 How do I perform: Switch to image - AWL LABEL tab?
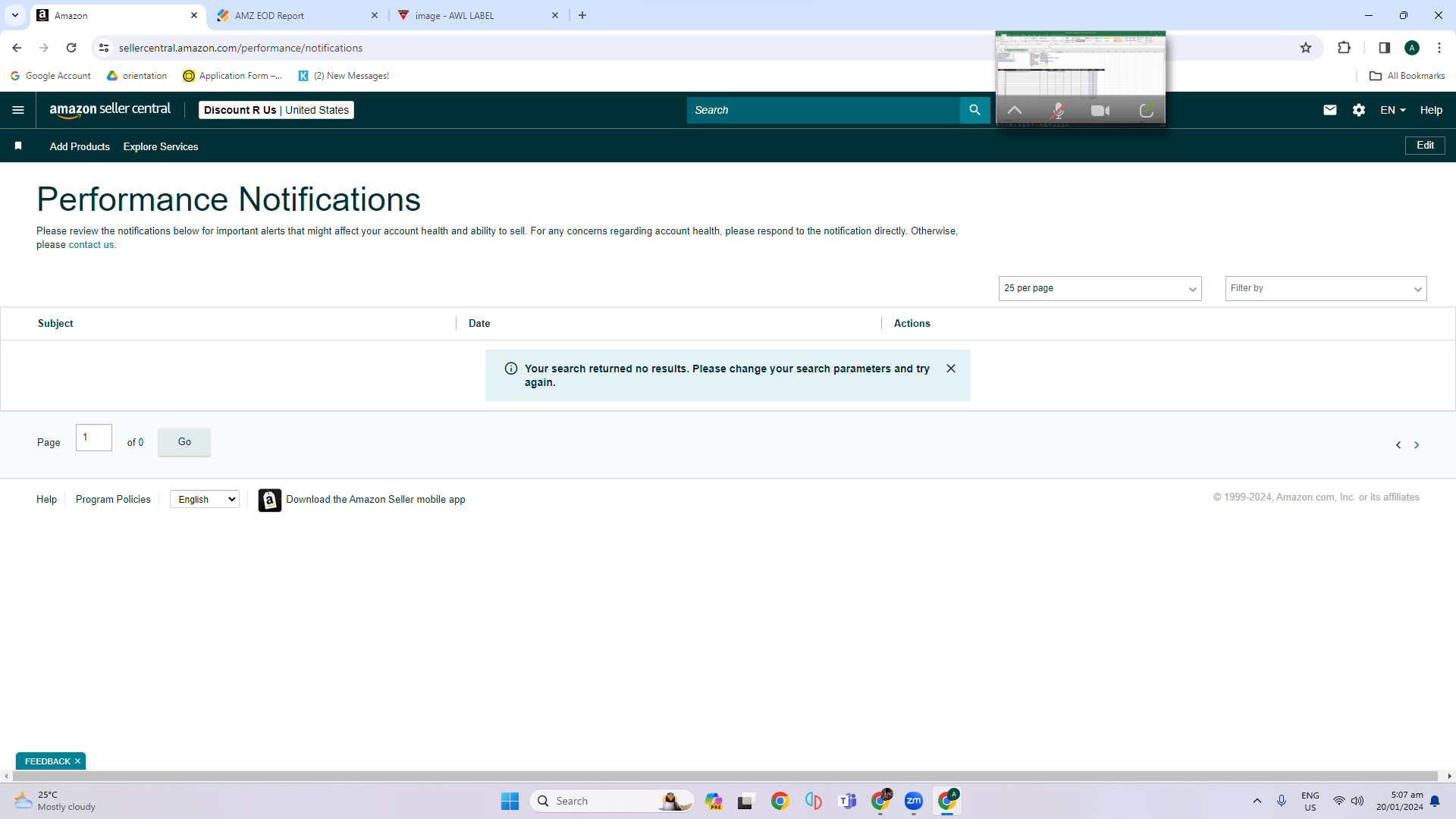[479, 15]
